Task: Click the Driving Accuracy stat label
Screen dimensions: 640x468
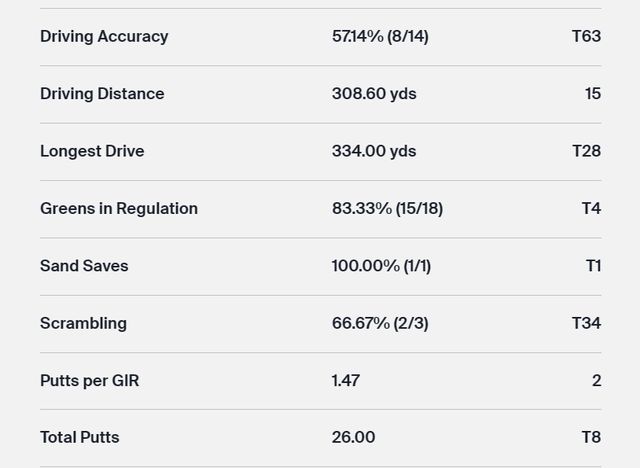Action: tap(104, 36)
